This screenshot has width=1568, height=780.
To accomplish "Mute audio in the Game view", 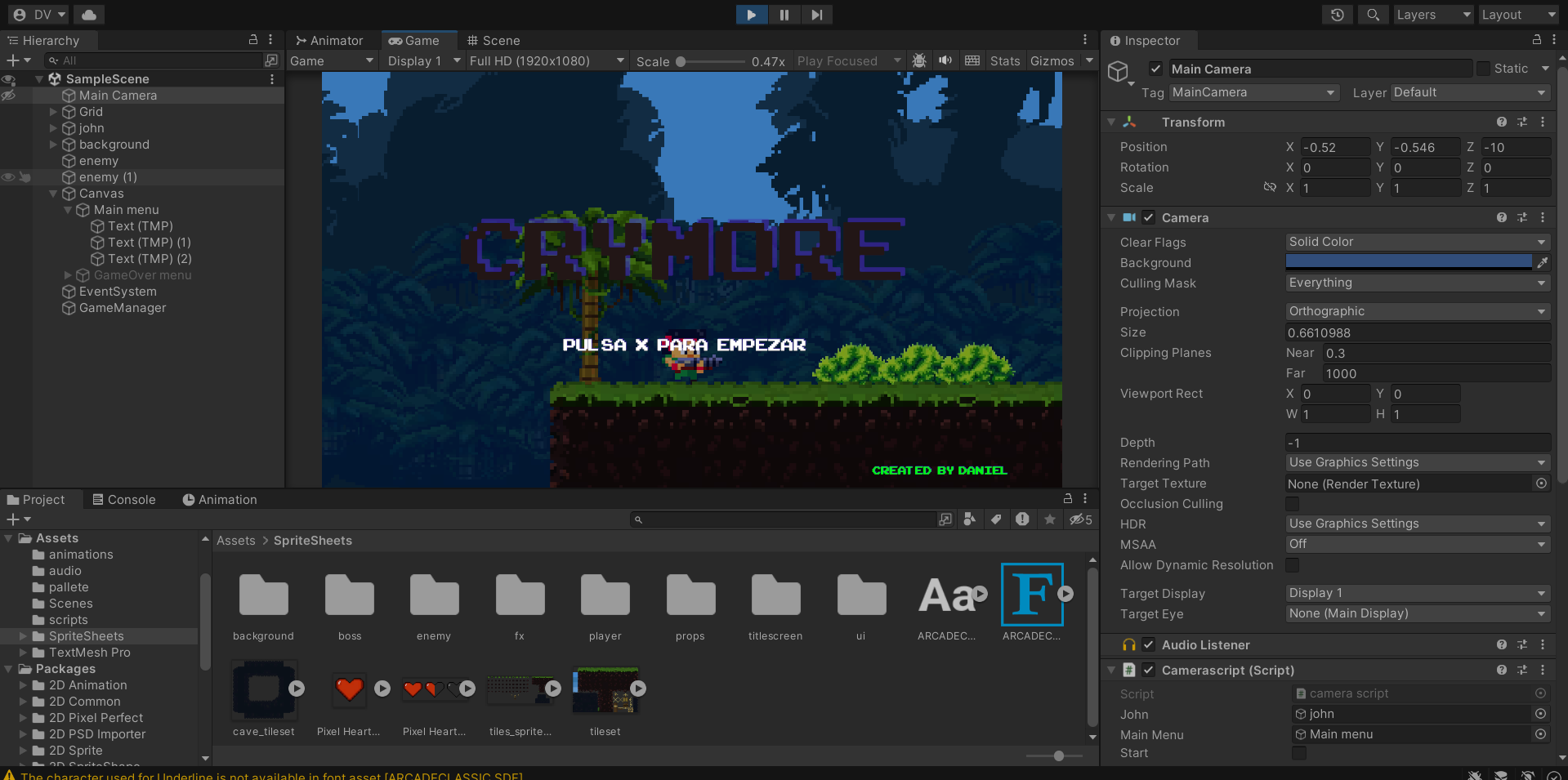I will tap(945, 60).
